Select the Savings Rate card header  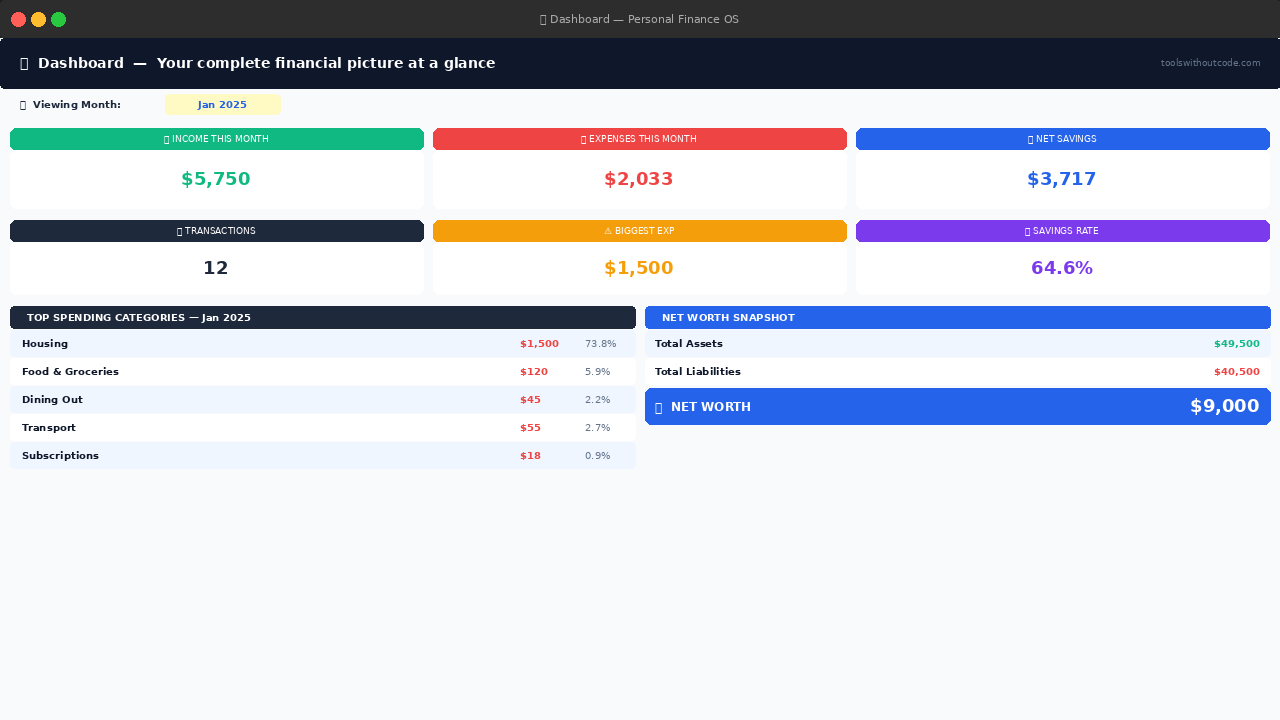1063,231
